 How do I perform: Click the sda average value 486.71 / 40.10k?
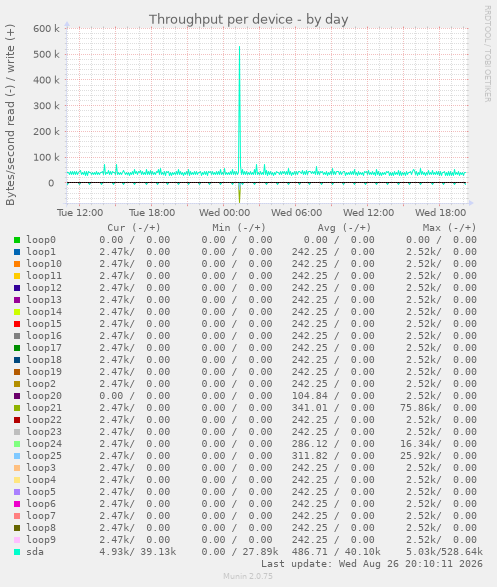click(336, 552)
